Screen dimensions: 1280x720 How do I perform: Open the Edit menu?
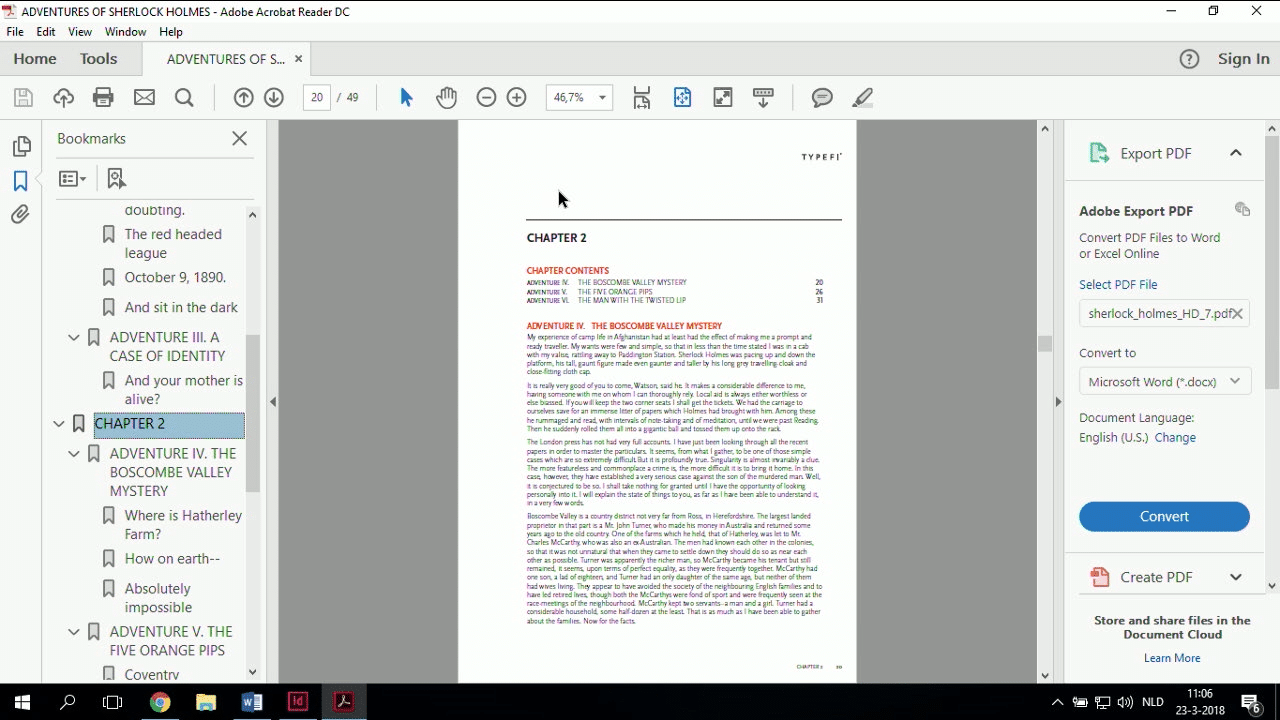46,32
